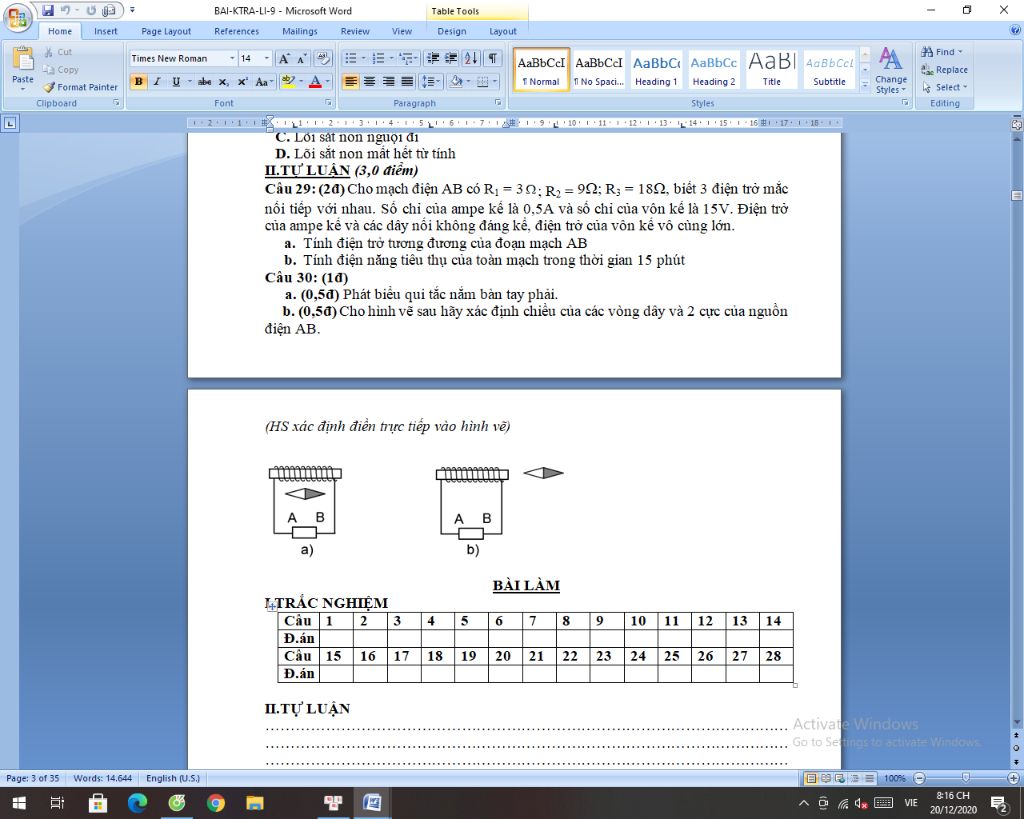Click the Undo arrow in title bar
Screen dimensions: 1024x819
65,10
